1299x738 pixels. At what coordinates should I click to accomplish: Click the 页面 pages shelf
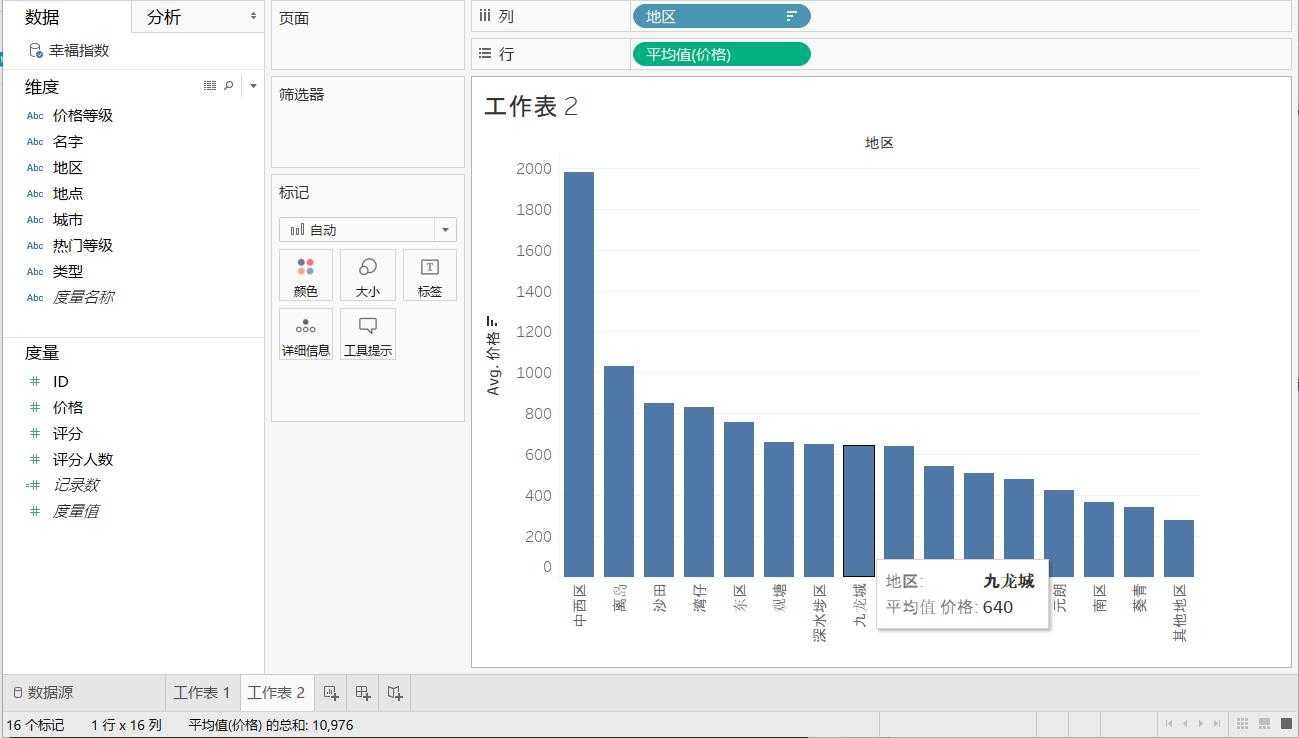(368, 36)
